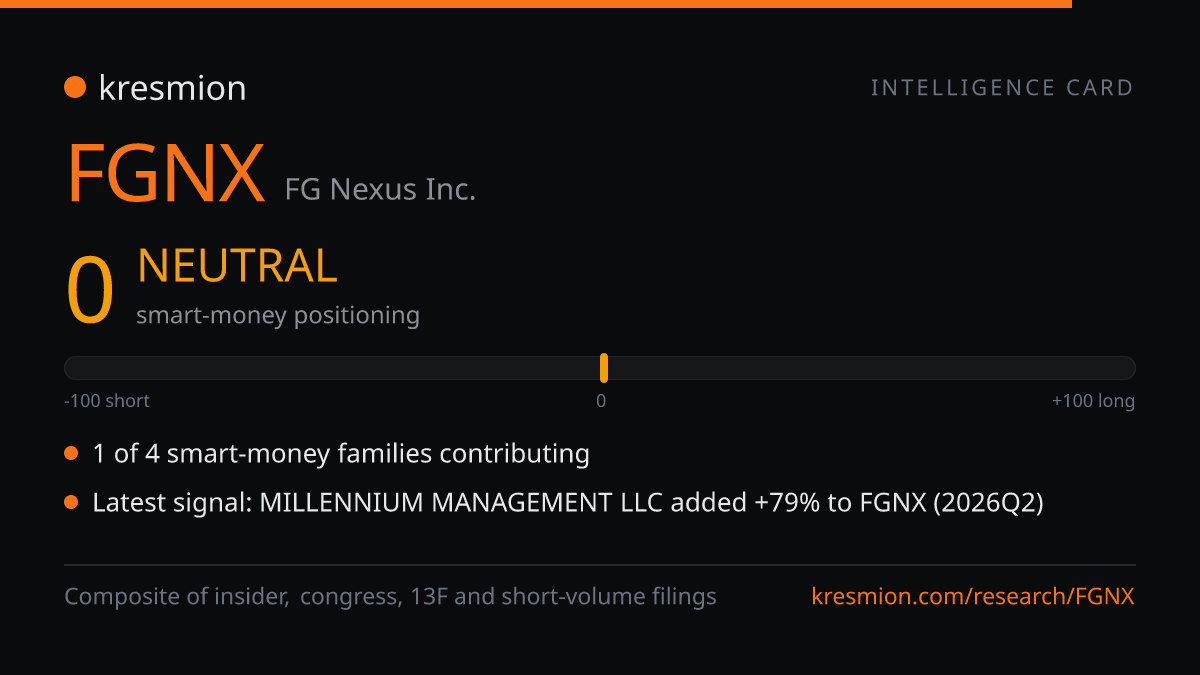Click the INTELLIGENCE CARD label
1200x675 pixels.
point(1002,88)
